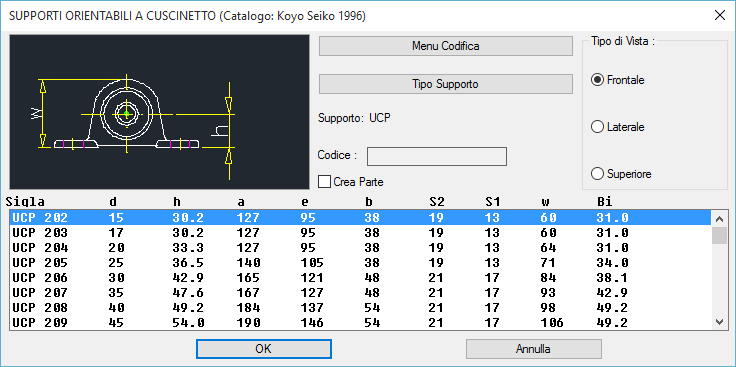Viewport: 736px width, 367px height.
Task: Click the Tipo Supporto button
Action: coord(445,84)
